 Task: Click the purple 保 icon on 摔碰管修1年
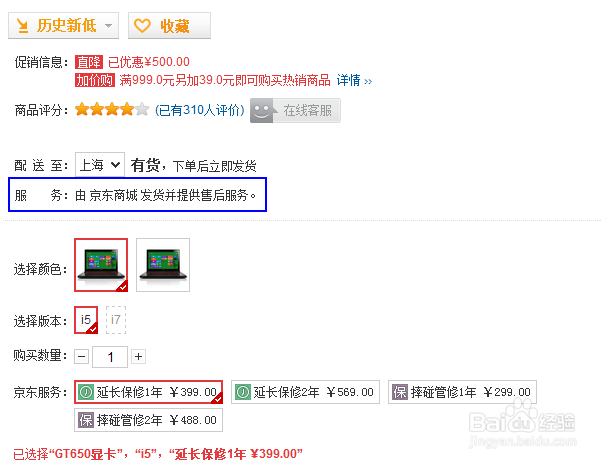(x=400, y=392)
